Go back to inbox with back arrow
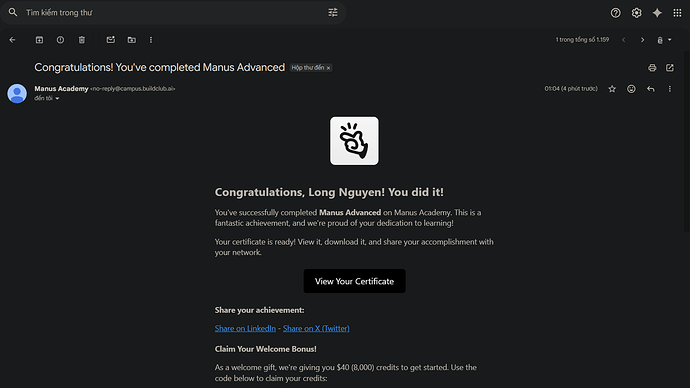 [x=12, y=40]
